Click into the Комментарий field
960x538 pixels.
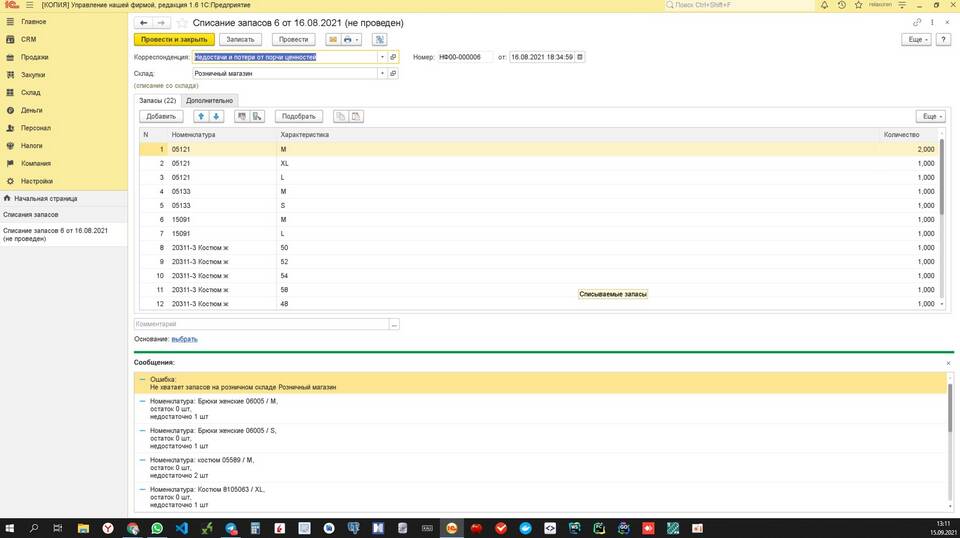tap(260, 324)
